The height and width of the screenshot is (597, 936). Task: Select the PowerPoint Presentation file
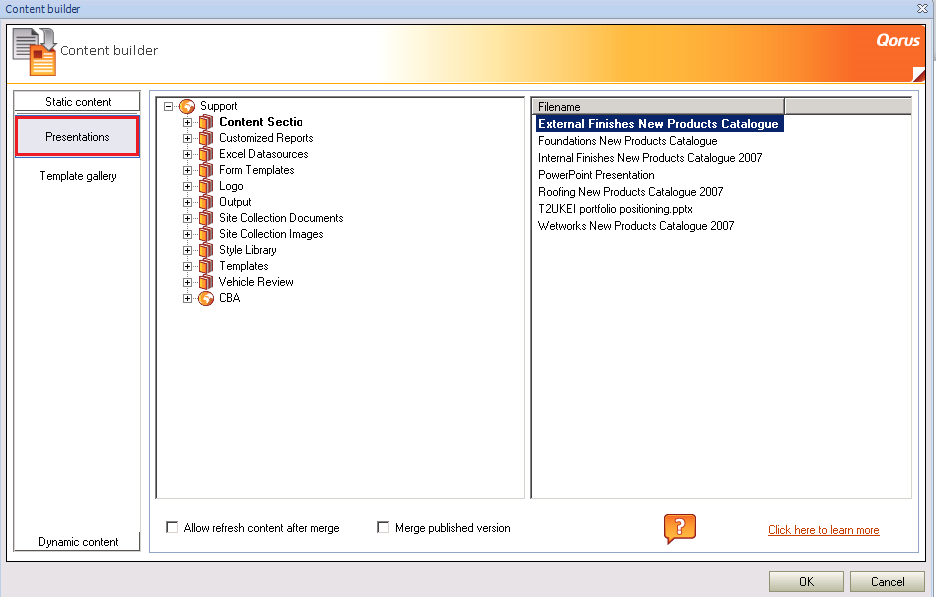[x=596, y=175]
